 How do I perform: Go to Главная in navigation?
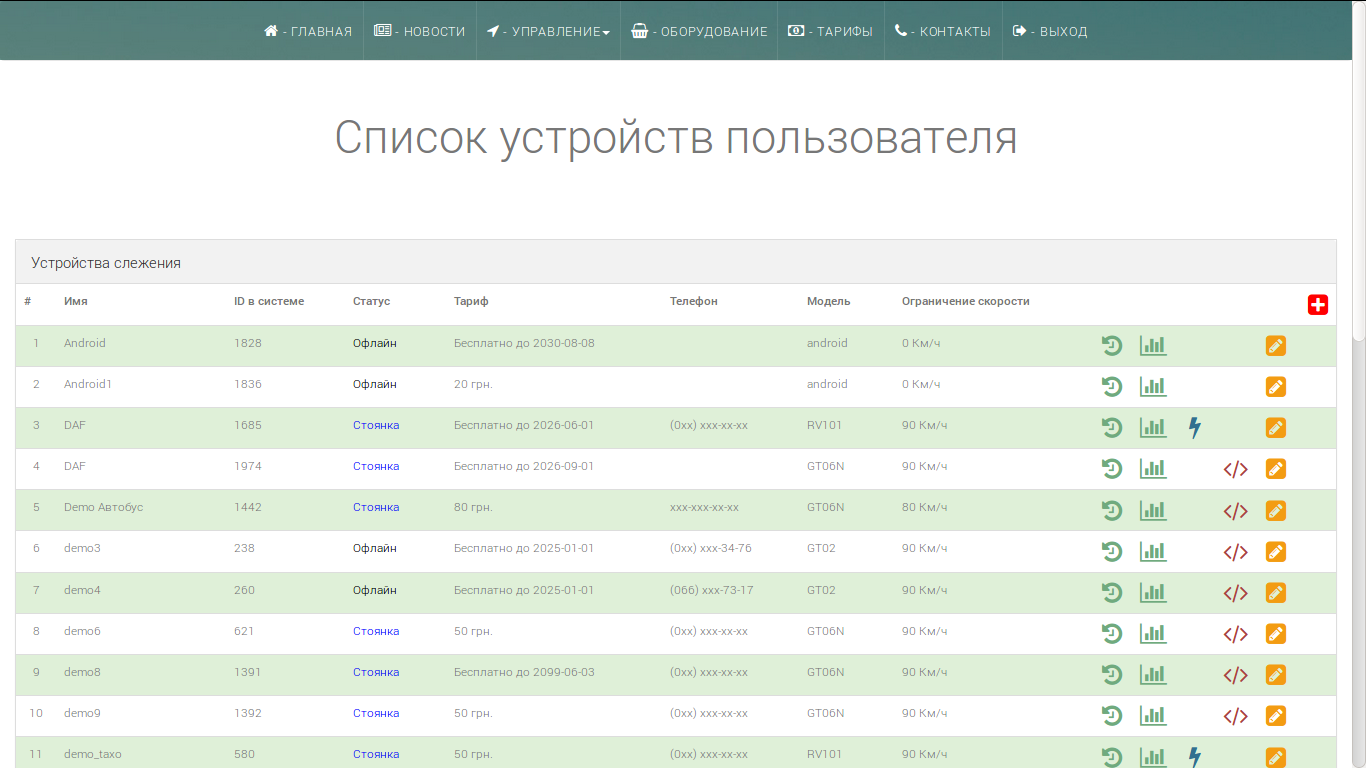tap(308, 31)
